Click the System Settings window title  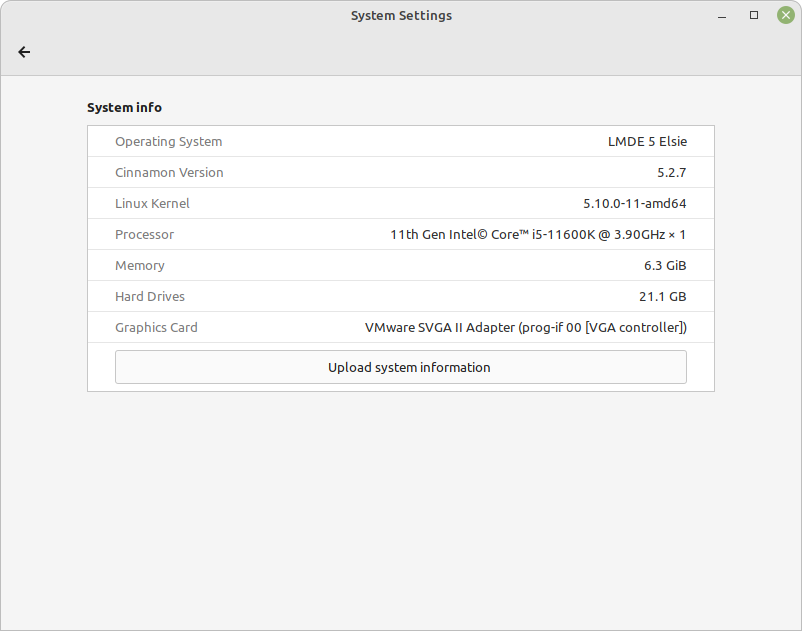401,16
